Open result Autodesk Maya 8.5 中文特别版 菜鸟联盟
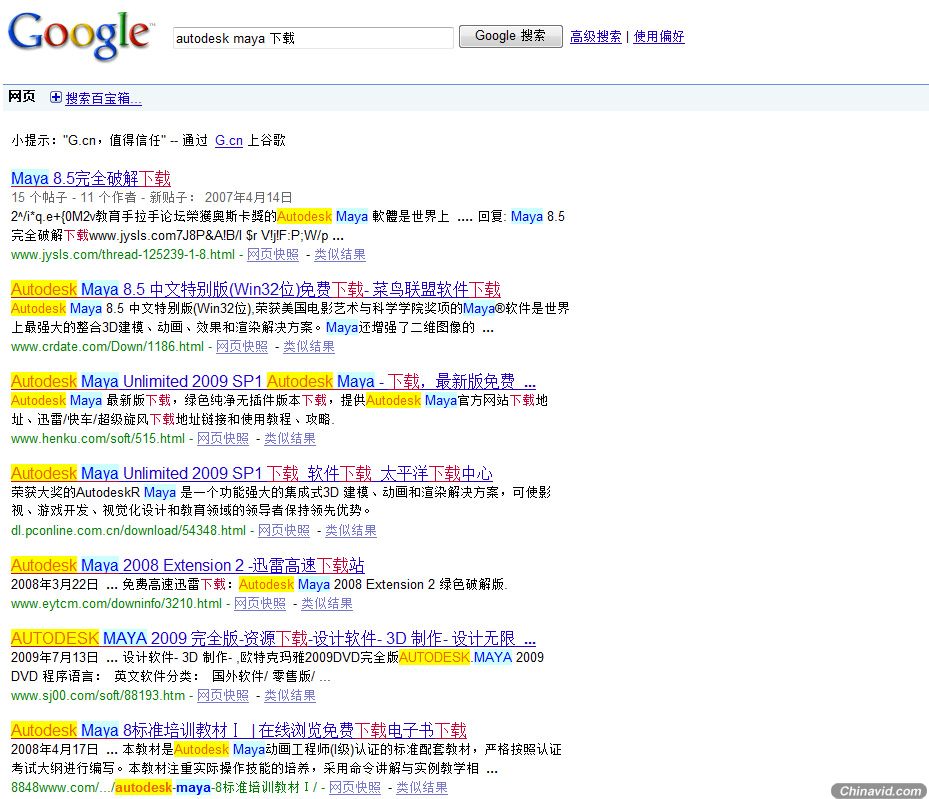Viewport: 929px width, 799px height. (255, 289)
